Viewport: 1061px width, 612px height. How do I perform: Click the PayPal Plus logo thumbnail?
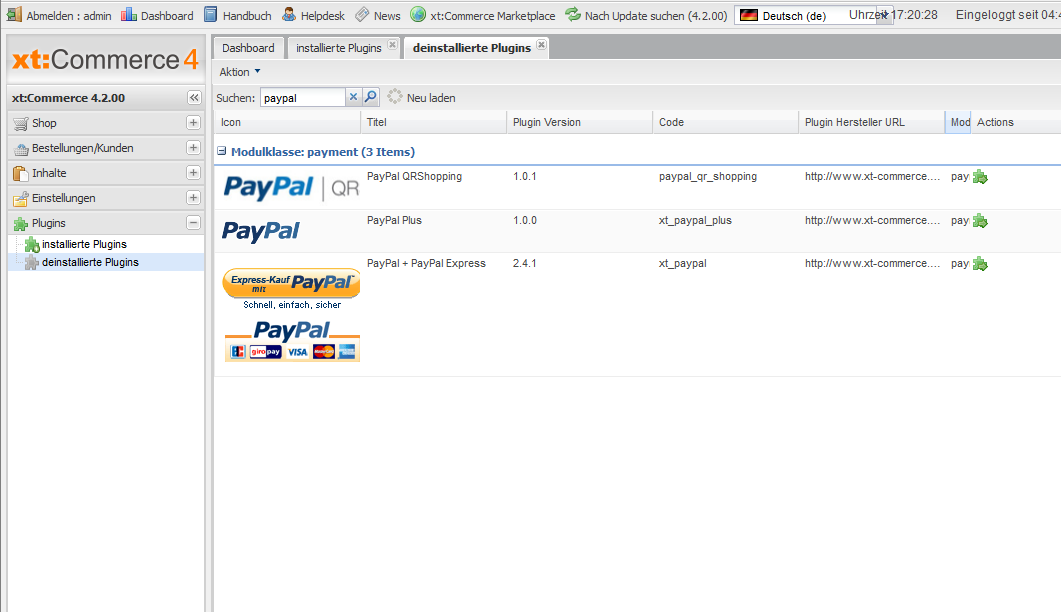coord(261,231)
